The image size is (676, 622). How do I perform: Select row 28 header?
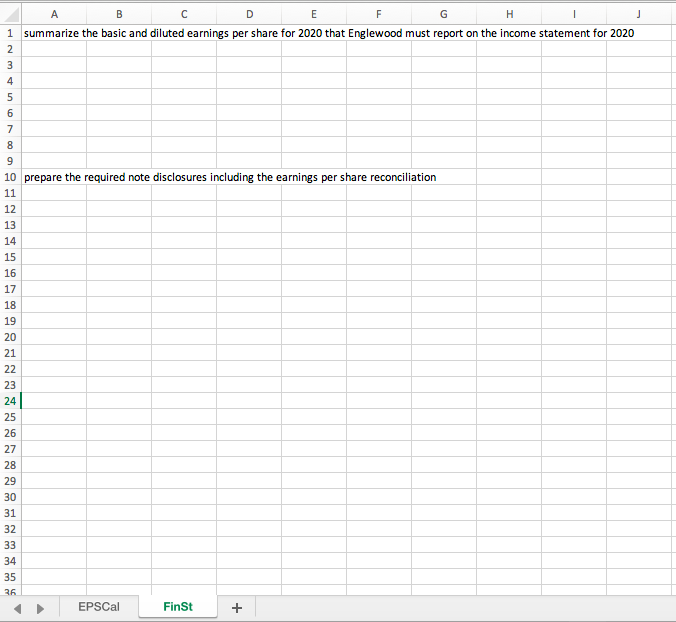pyautogui.click(x=10, y=465)
